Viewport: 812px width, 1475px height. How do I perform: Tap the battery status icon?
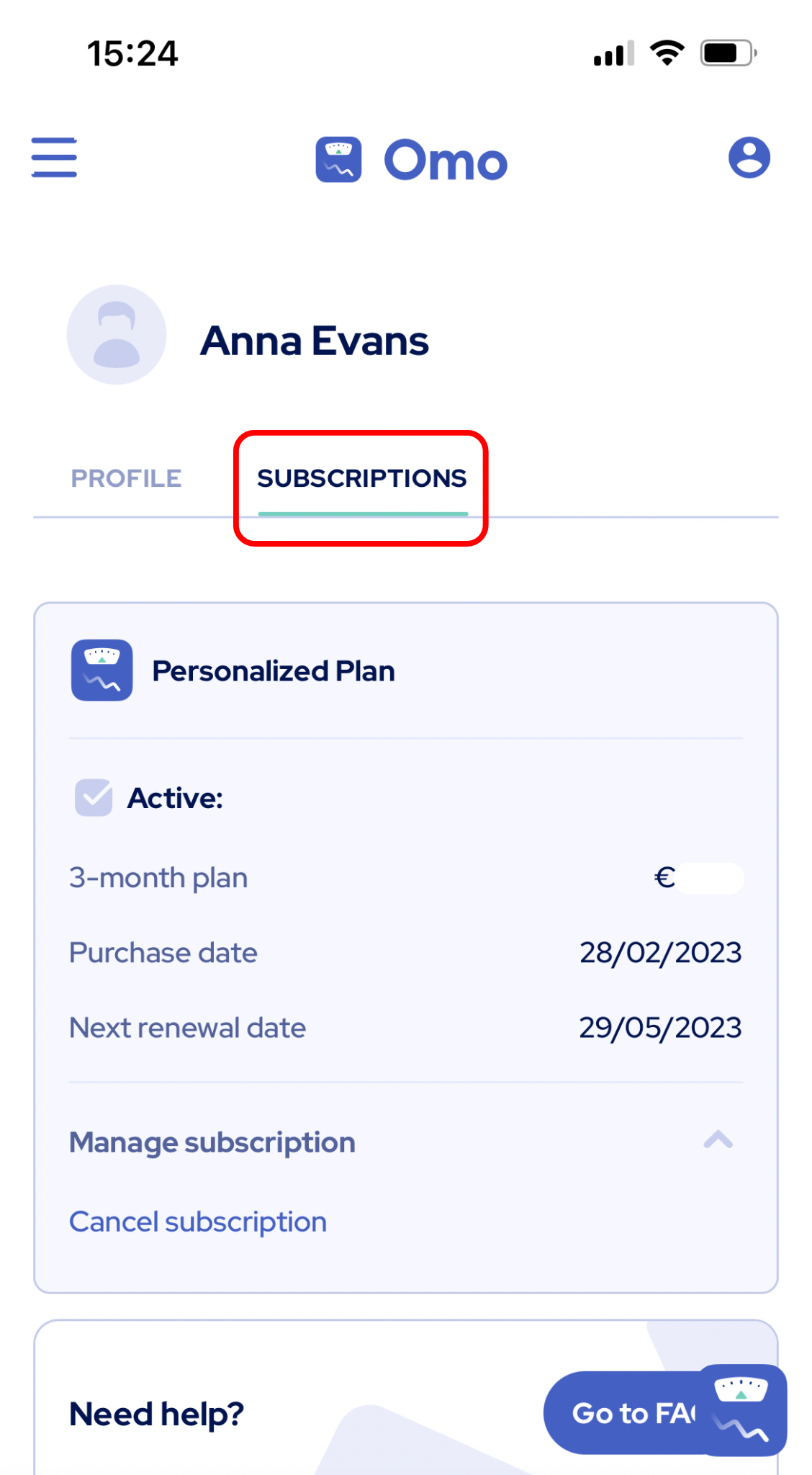click(728, 53)
